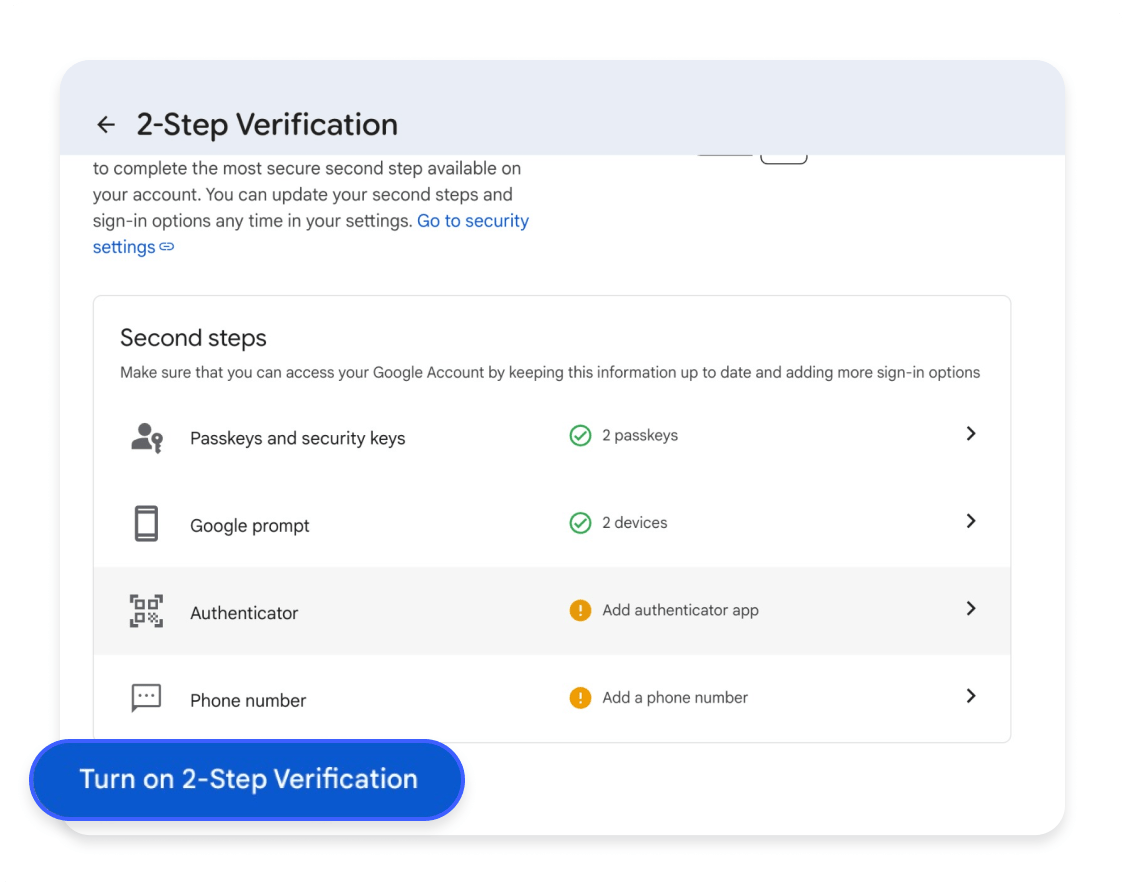Select the Google prompt label
The image size is (1125, 896).
[x=250, y=526]
